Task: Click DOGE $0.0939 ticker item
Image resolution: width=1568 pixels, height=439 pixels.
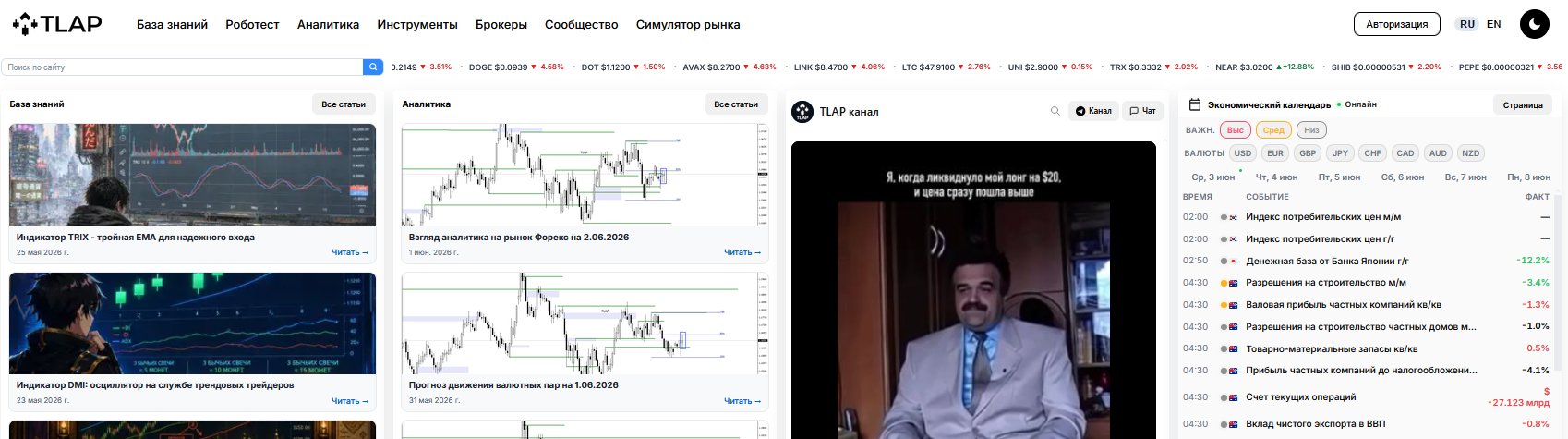Action: click(516, 67)
